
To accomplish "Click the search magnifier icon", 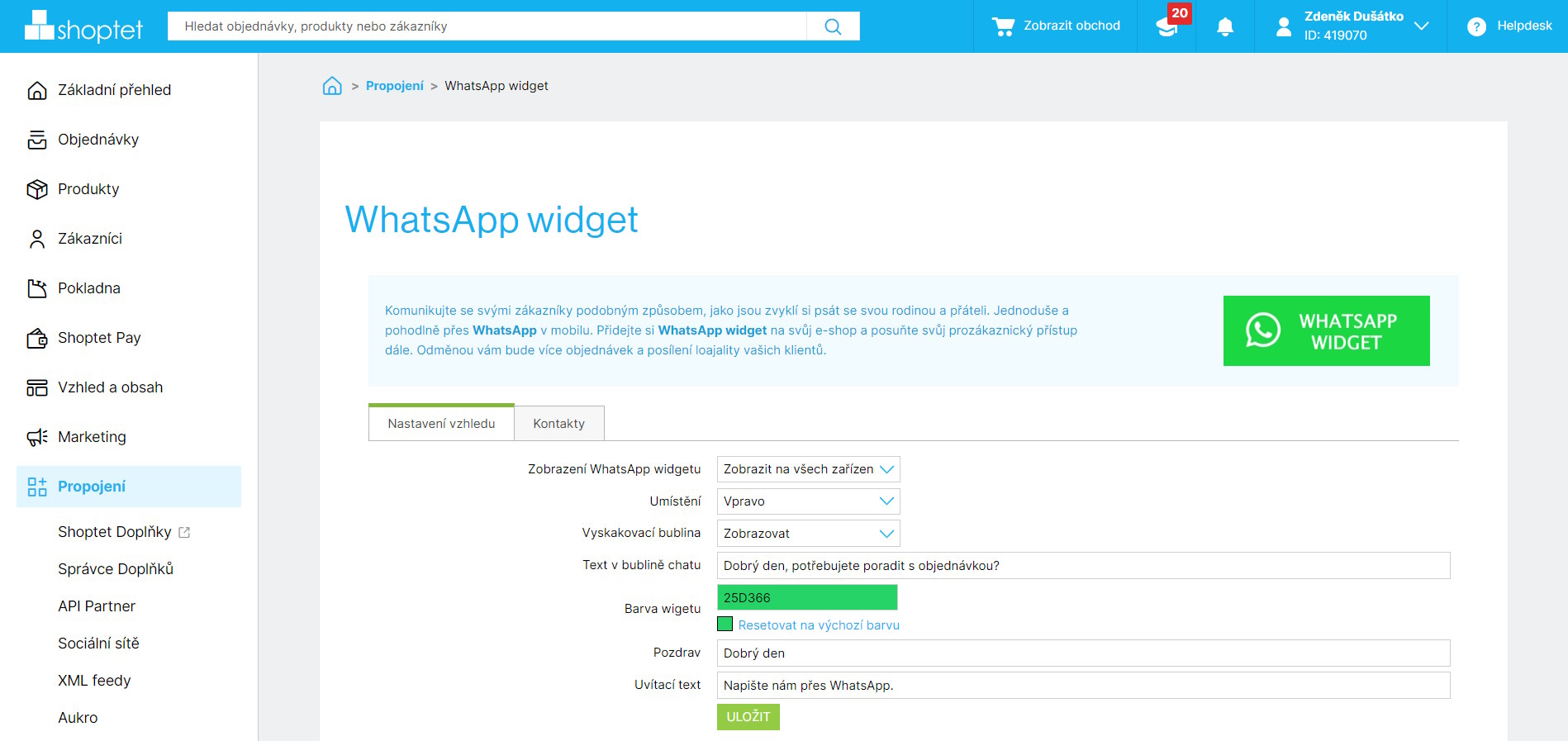I will click(x=833, y=26).
